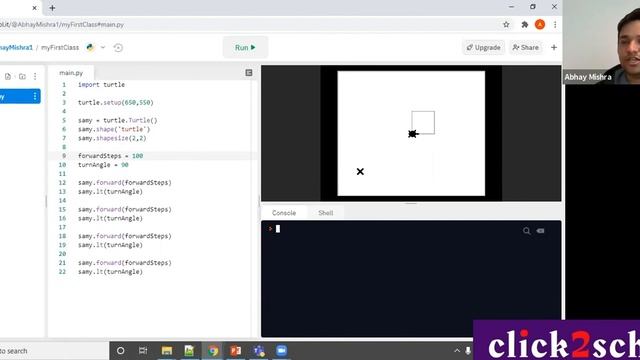Close the current browser tab
The image size is (640, 360).
(34, 8)
